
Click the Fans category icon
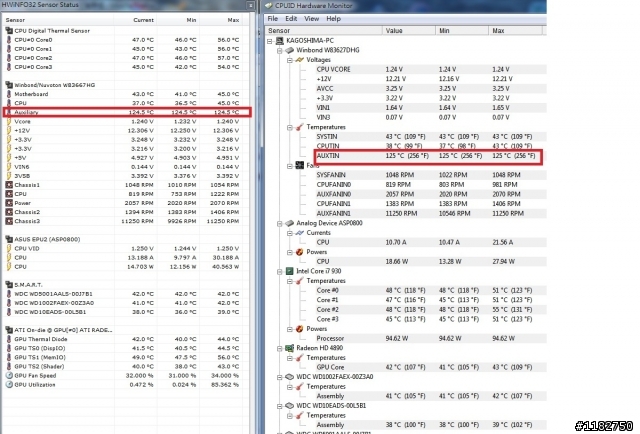pyautogui.click(x=300, y=165)
